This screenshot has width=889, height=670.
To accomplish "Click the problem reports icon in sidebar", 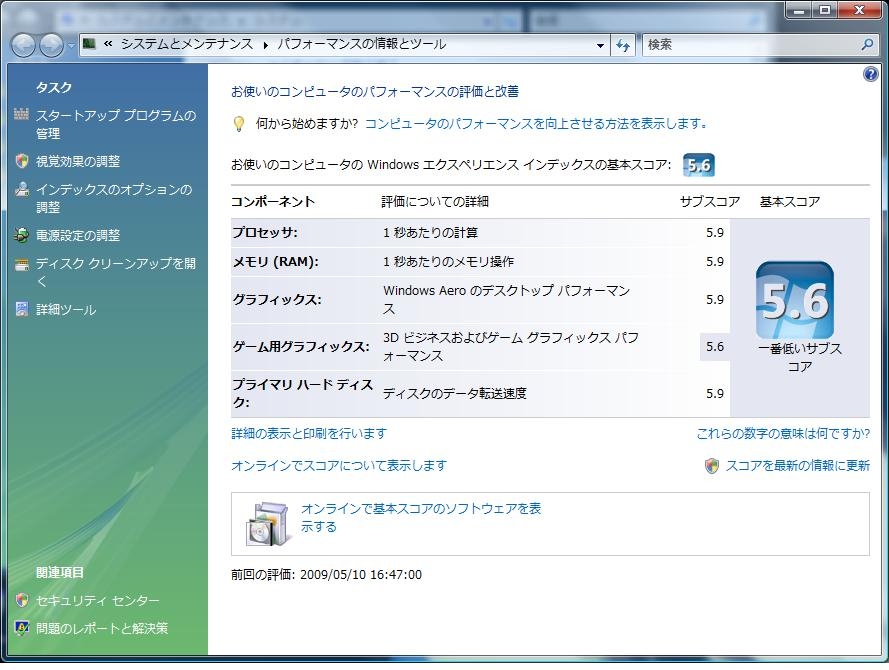I will pyautogui.click(x=22, y=627).
